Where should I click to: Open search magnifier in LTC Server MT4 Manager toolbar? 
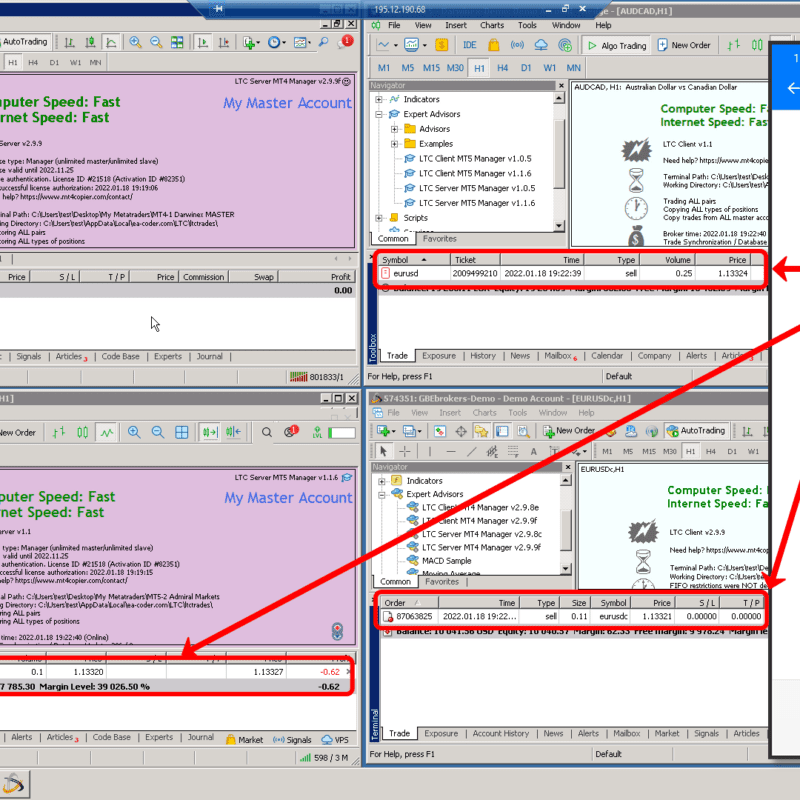click(x=323, y=42)
